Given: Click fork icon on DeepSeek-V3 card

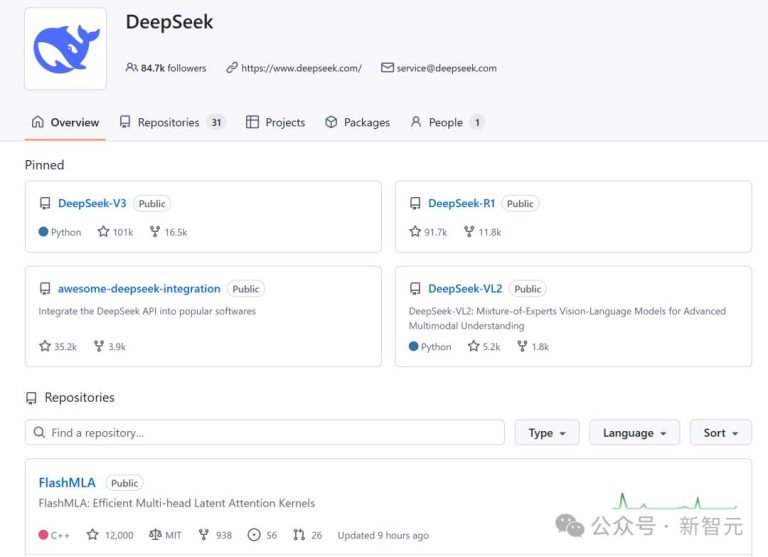Looking at the screenshot, I should point(155,231).
